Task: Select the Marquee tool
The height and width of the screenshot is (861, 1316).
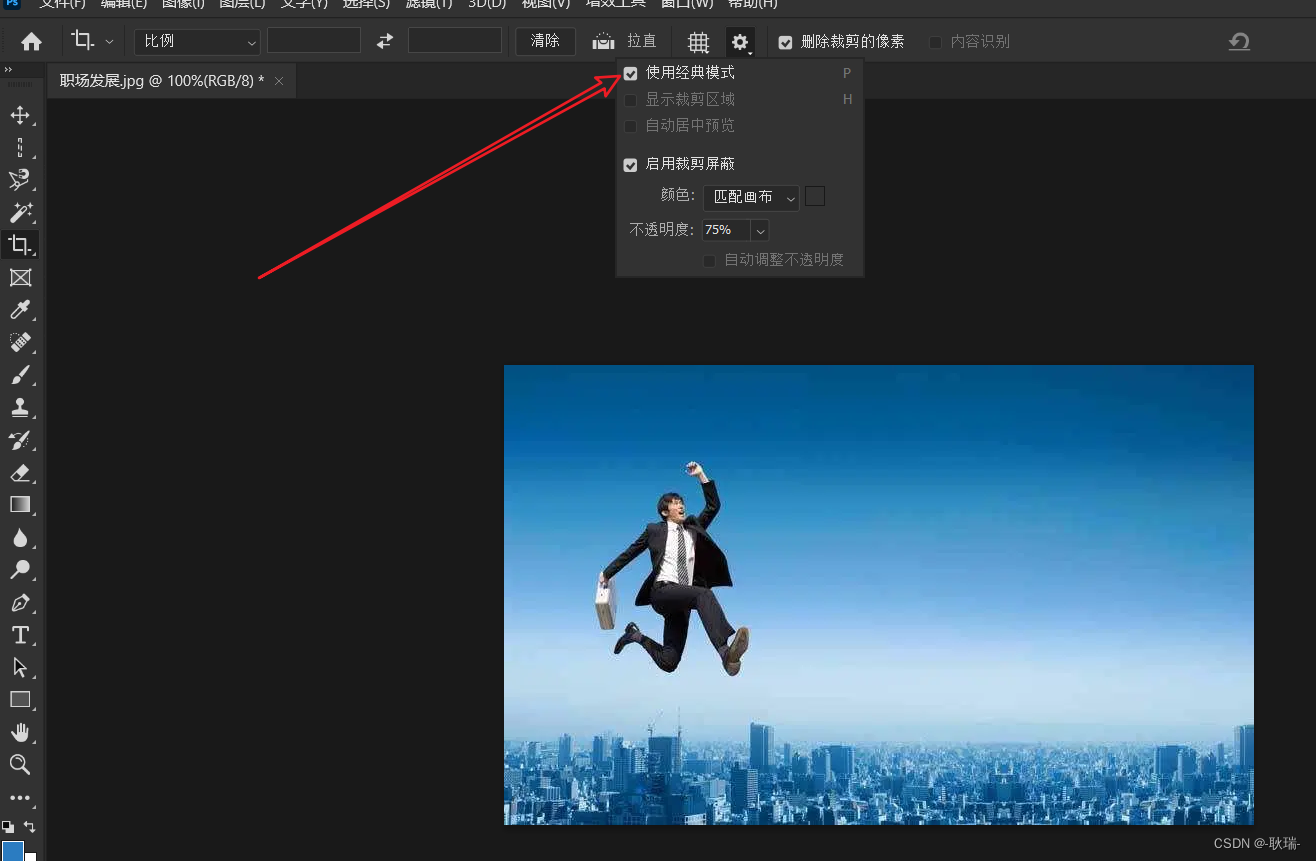Action: [20, 148]
